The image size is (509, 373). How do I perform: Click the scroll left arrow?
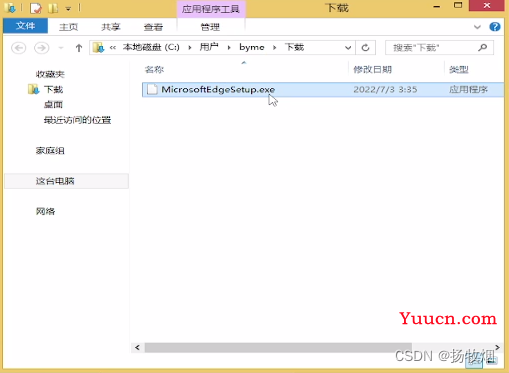tap(137, 347)
